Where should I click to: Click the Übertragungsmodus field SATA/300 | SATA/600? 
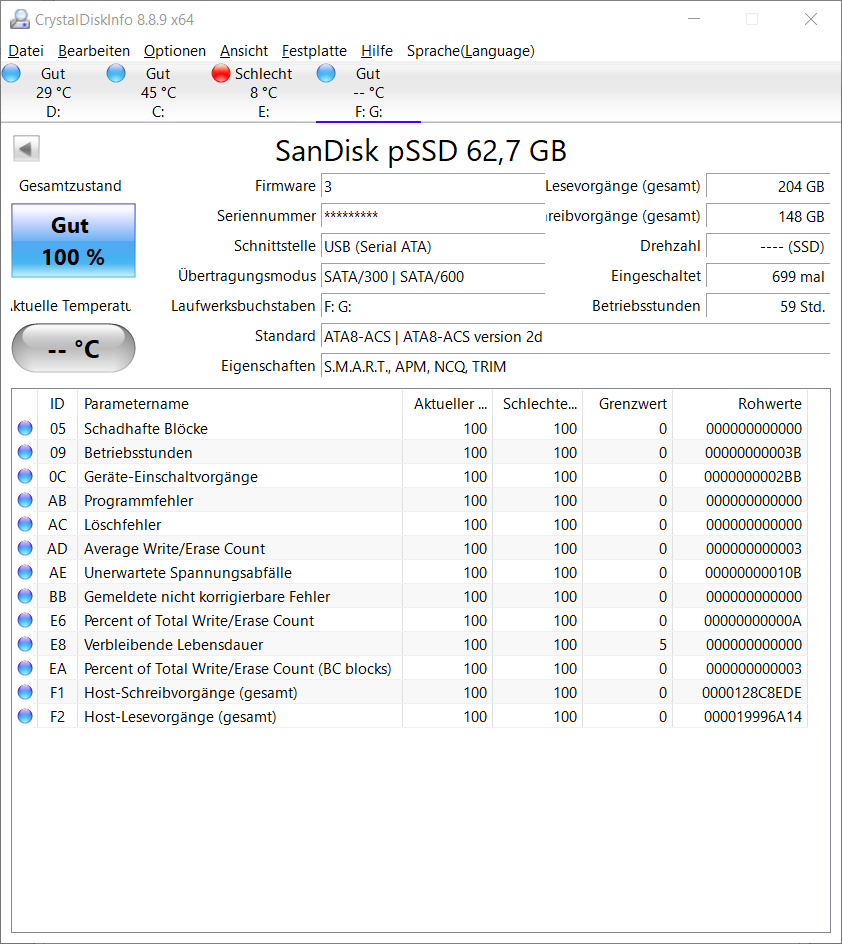point(433,276)
